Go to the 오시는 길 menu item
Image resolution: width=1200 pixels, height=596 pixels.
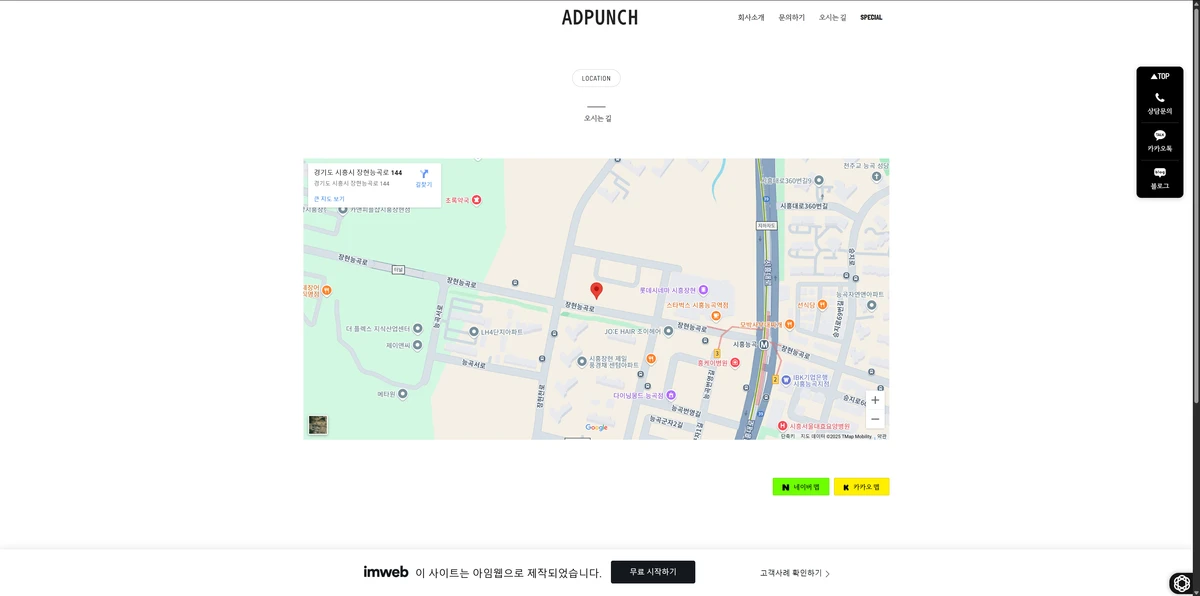point(833,17)
